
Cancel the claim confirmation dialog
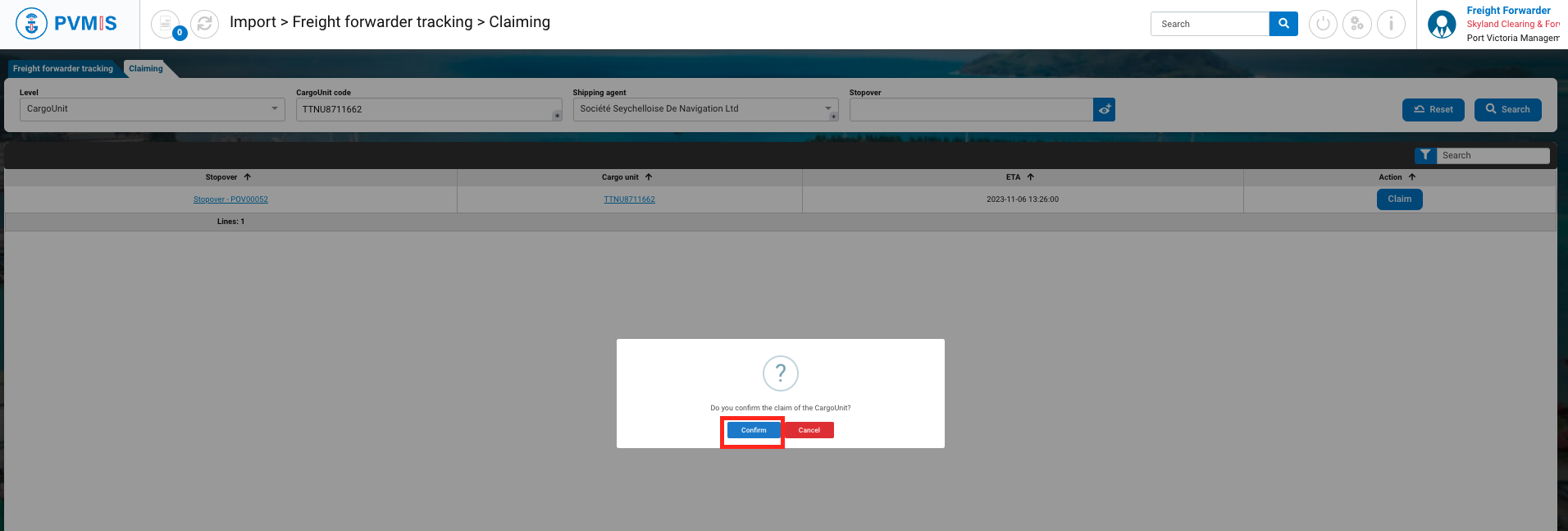(809, 430)
